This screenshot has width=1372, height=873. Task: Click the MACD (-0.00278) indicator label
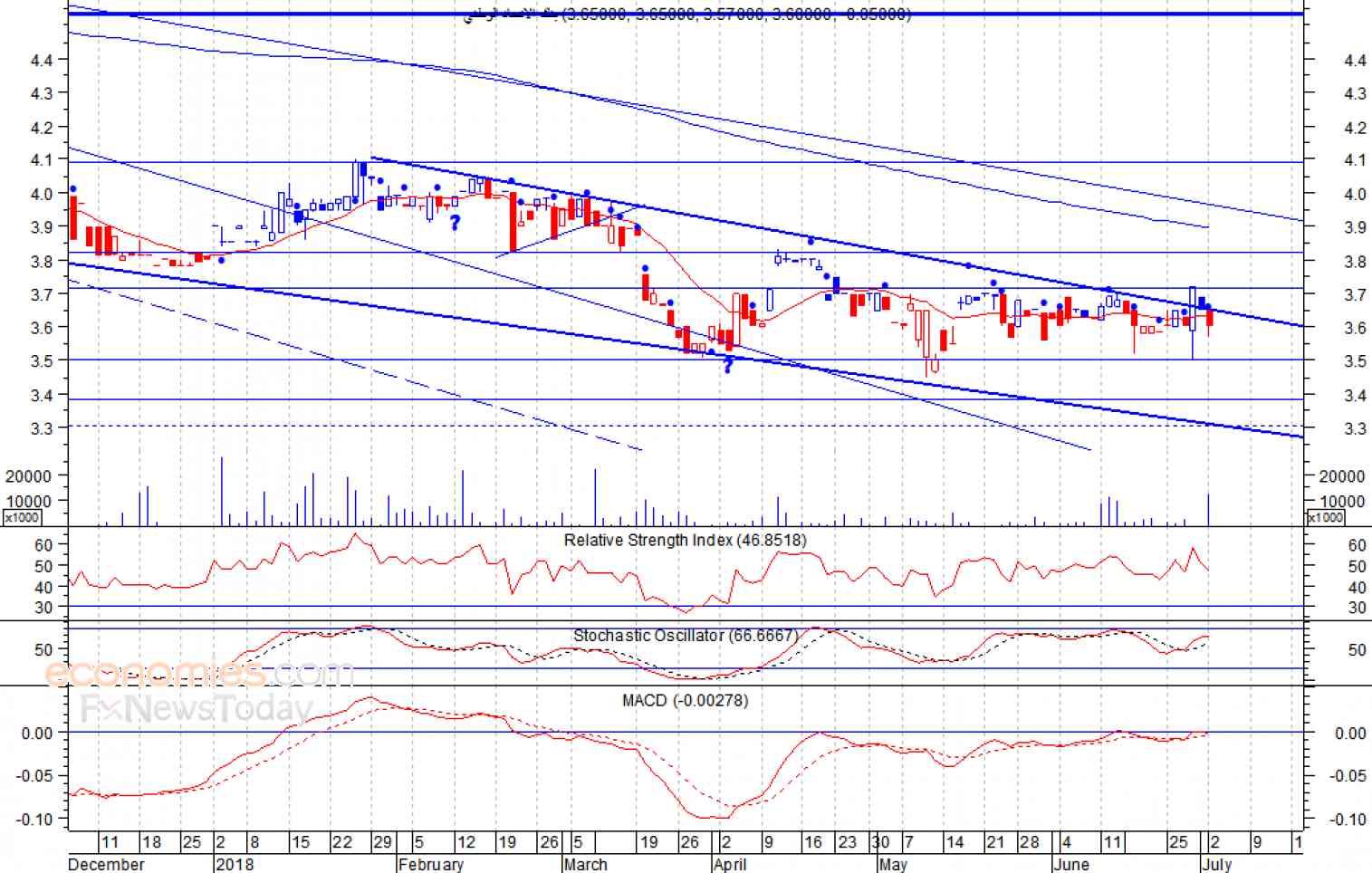(685, 700)
